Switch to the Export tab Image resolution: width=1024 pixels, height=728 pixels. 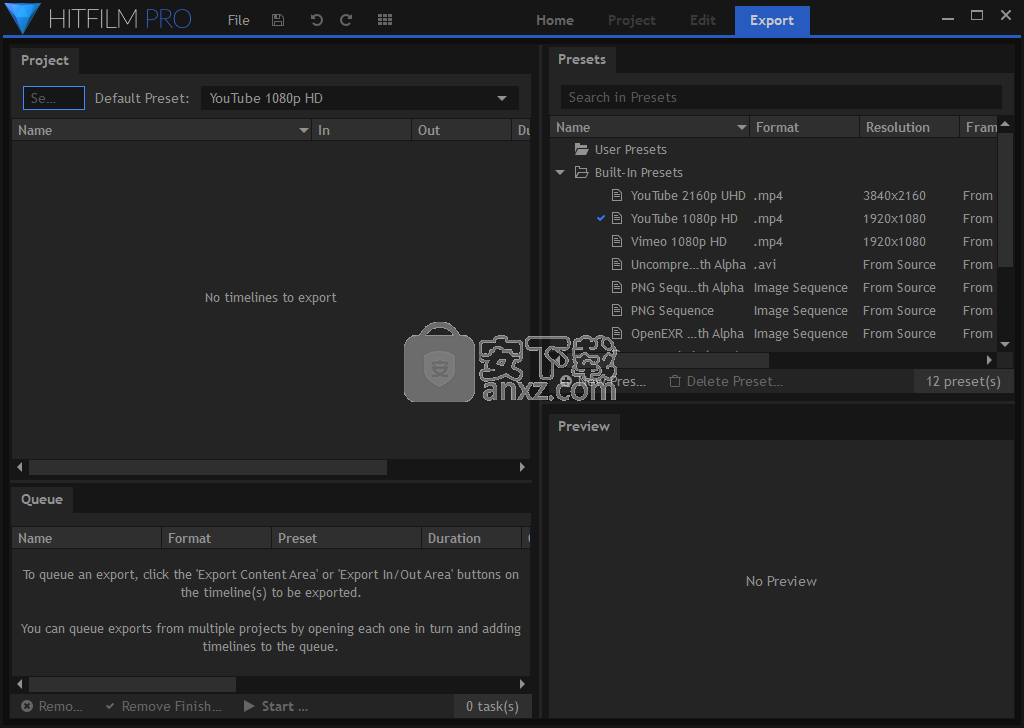772,20
